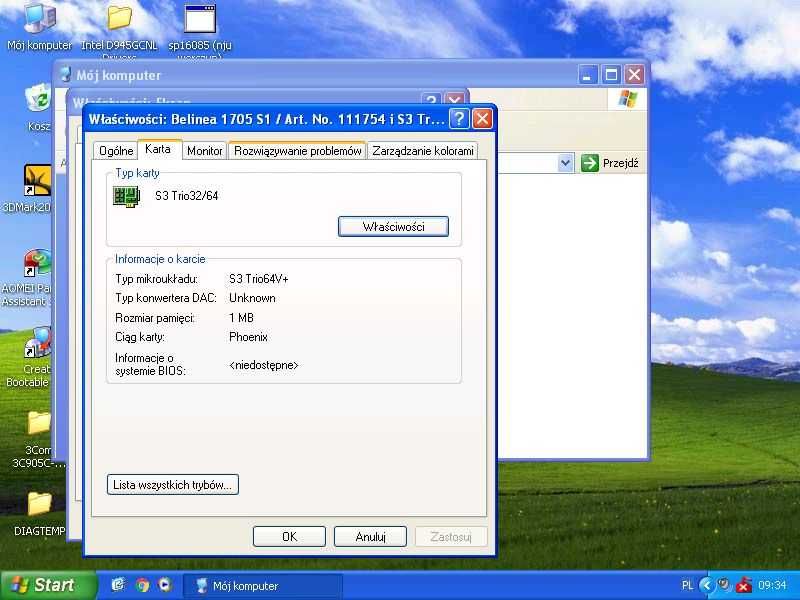Switch to the Ogólne tab
Viewport: 800px width, 600px height.
coord(116,151)
